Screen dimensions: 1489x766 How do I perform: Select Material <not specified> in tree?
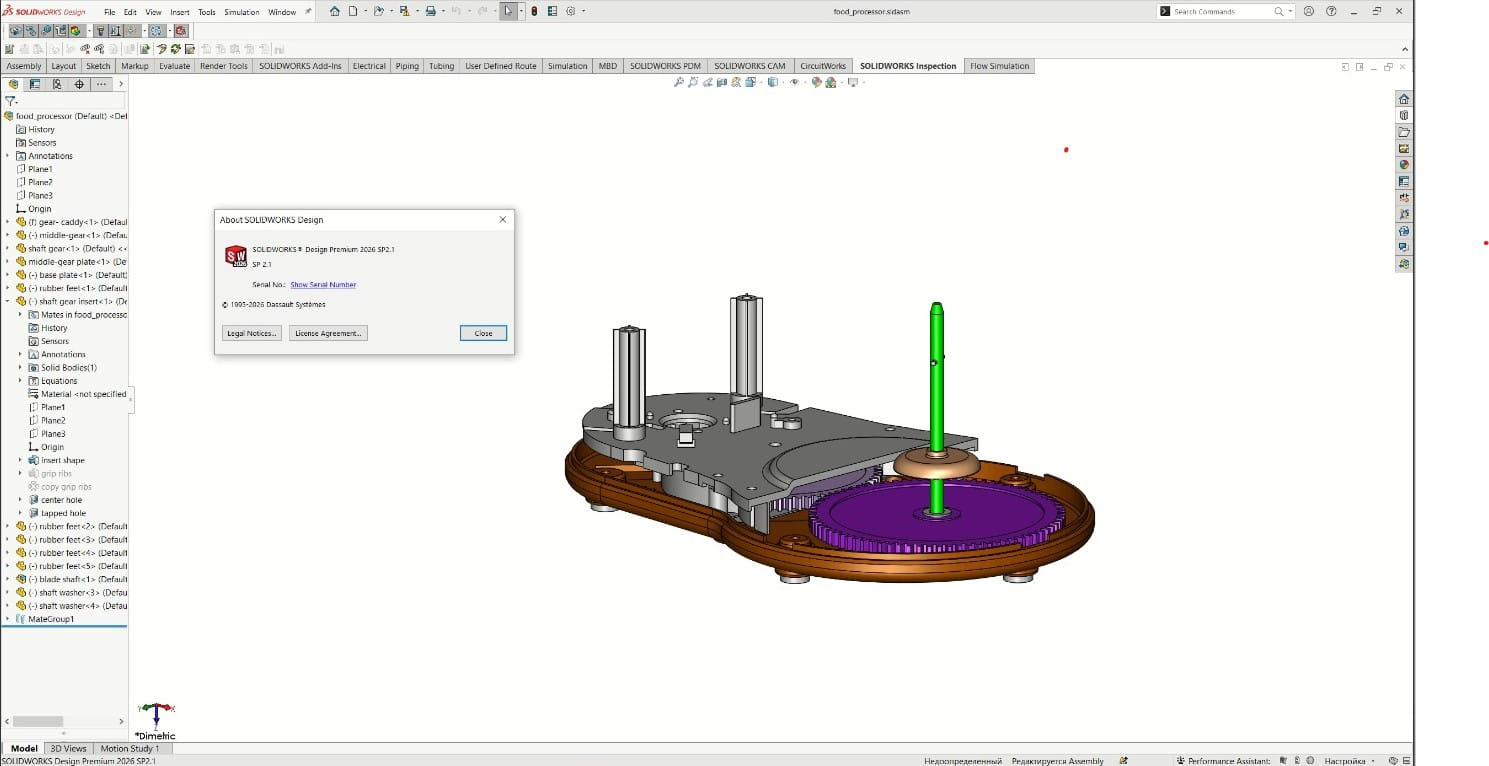tap(77, 394)
